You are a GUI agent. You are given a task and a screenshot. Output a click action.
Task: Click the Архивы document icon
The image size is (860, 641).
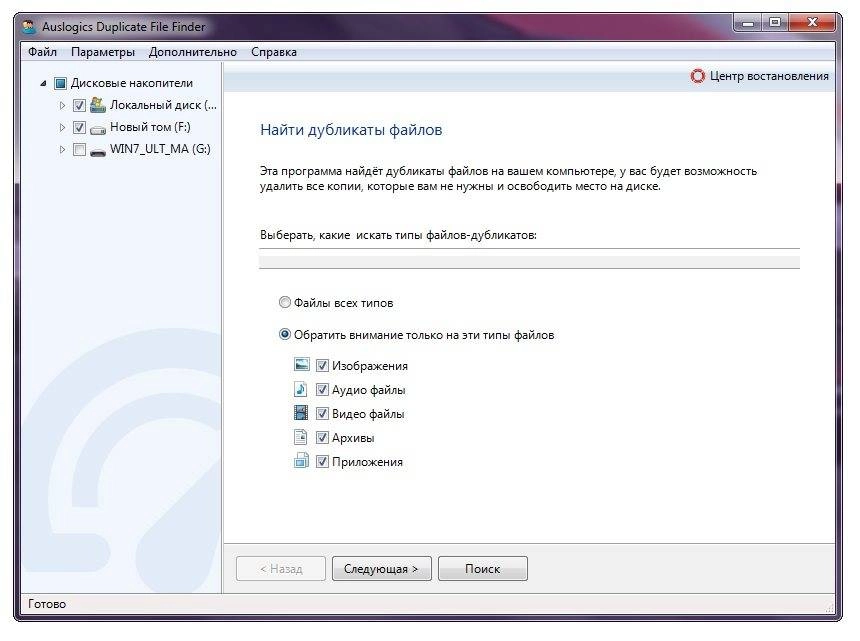[x=301, y=437]
